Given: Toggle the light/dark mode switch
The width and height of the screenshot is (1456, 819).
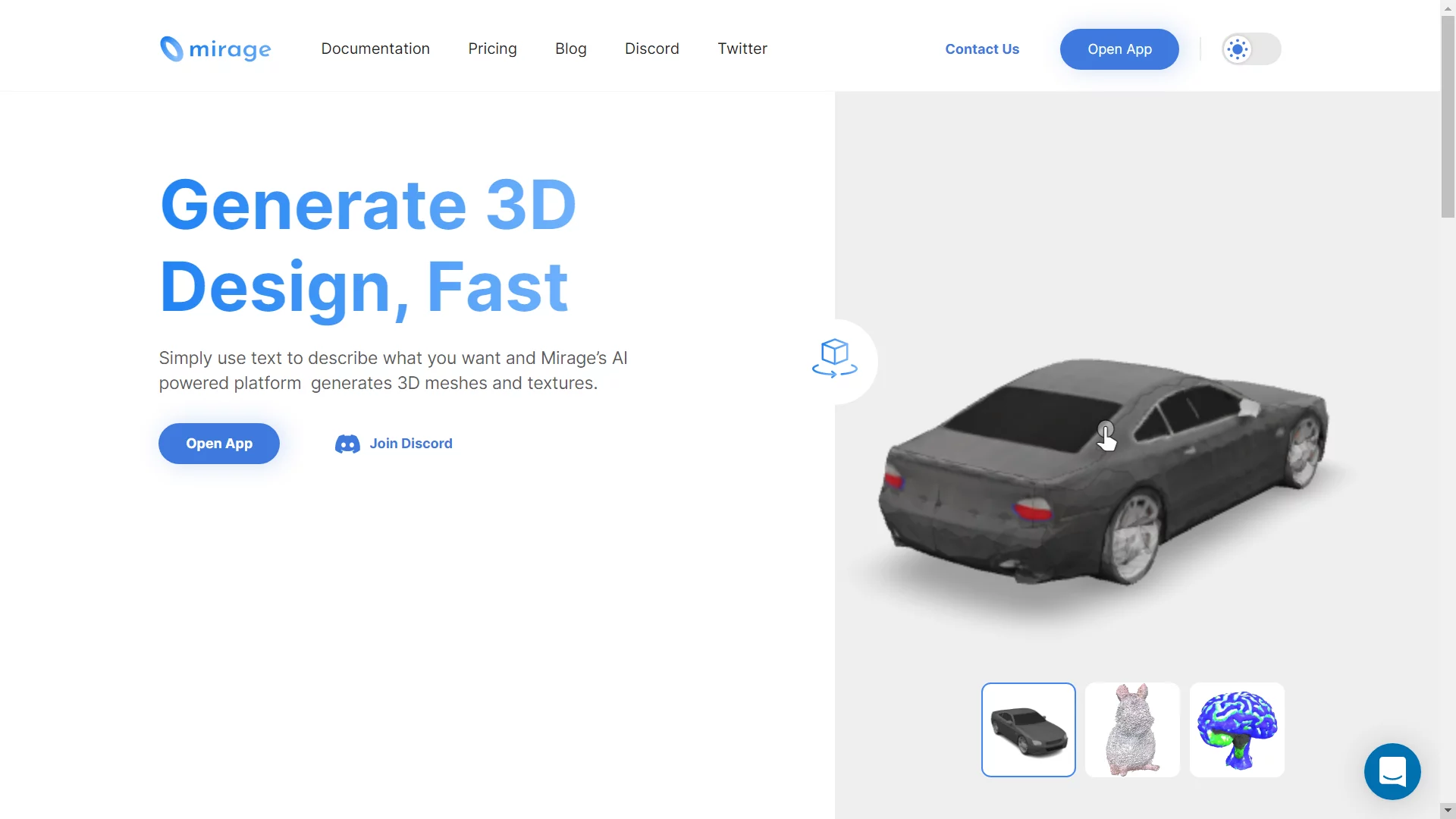Looking at the screenshot, I should [1249, 49].
